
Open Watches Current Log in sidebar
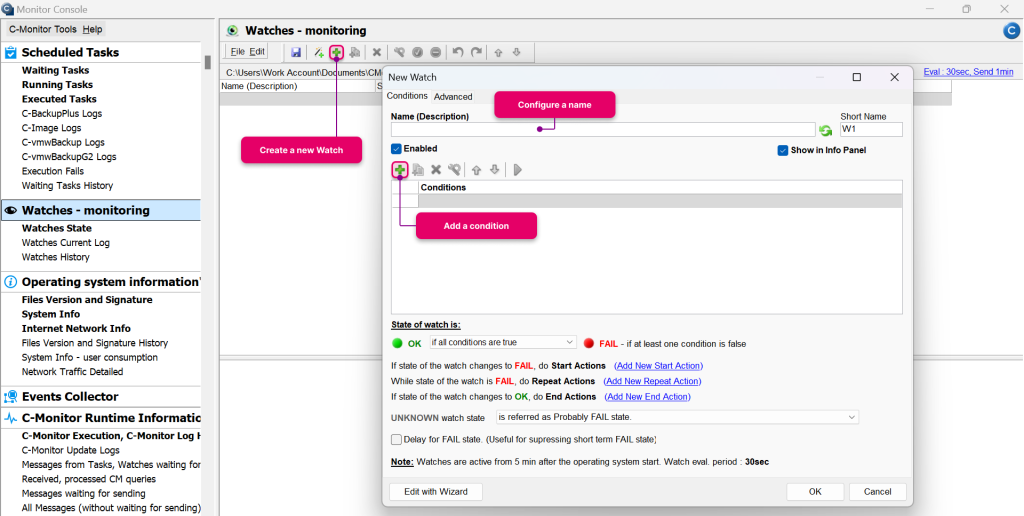pyautogui.click(x=66, y=243)
